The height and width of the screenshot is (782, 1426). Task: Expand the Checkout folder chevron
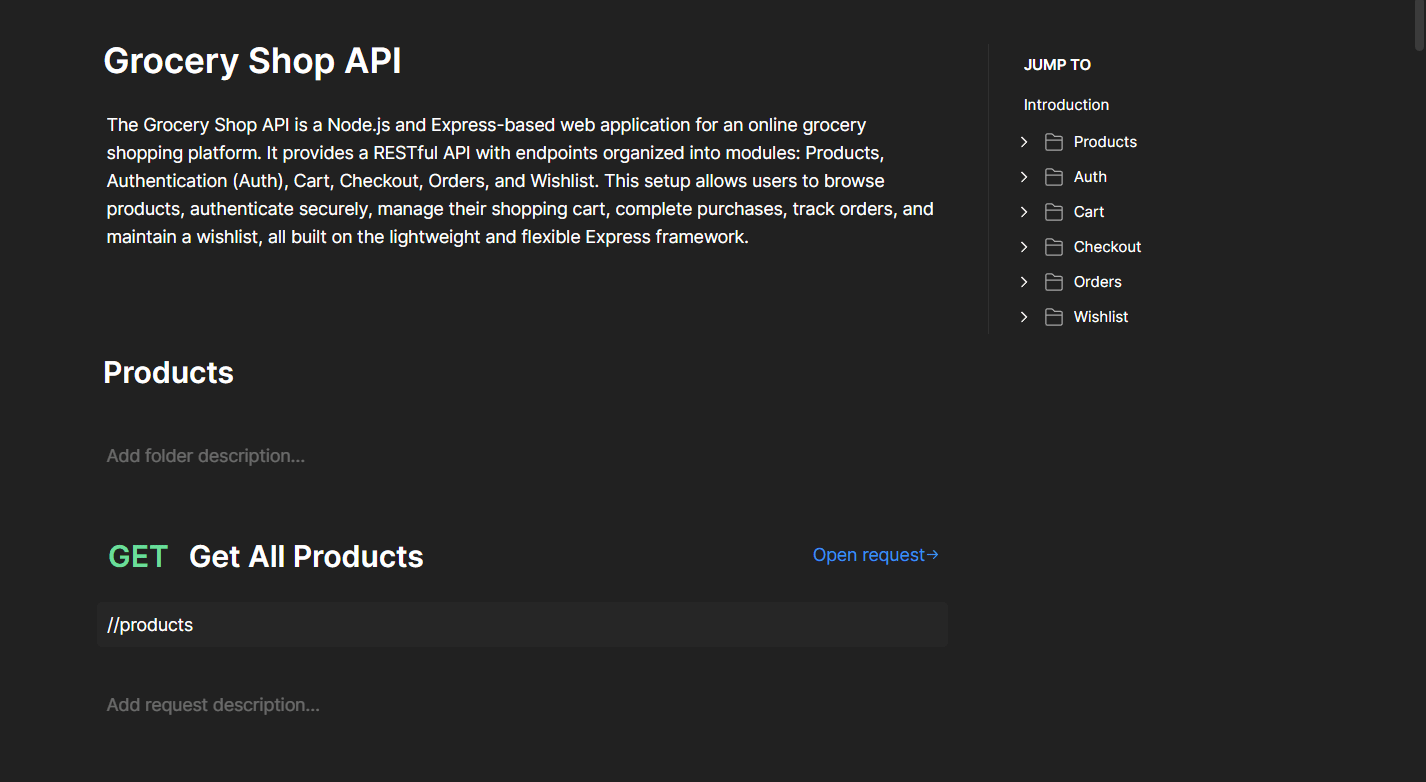[1024, 247]
